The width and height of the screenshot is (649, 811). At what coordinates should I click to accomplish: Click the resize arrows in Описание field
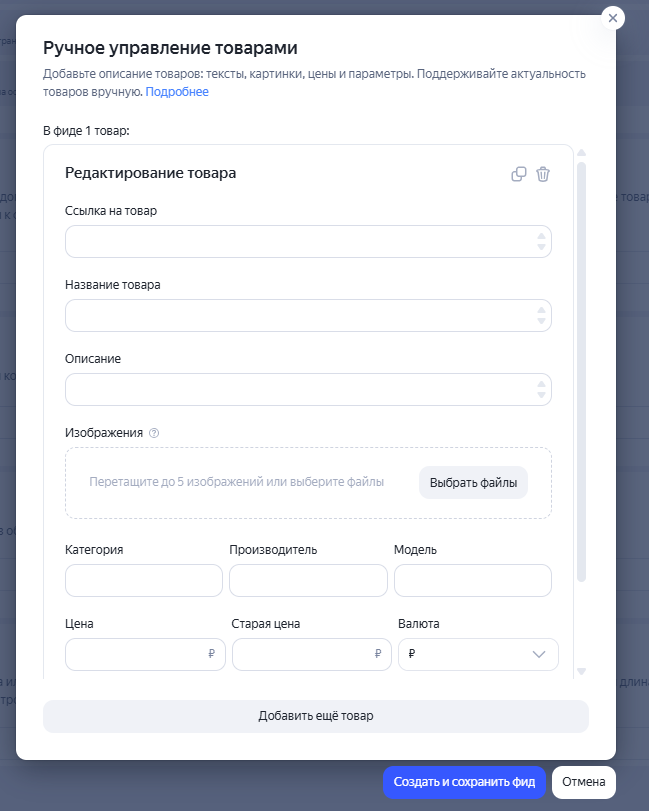coord(541,390)
